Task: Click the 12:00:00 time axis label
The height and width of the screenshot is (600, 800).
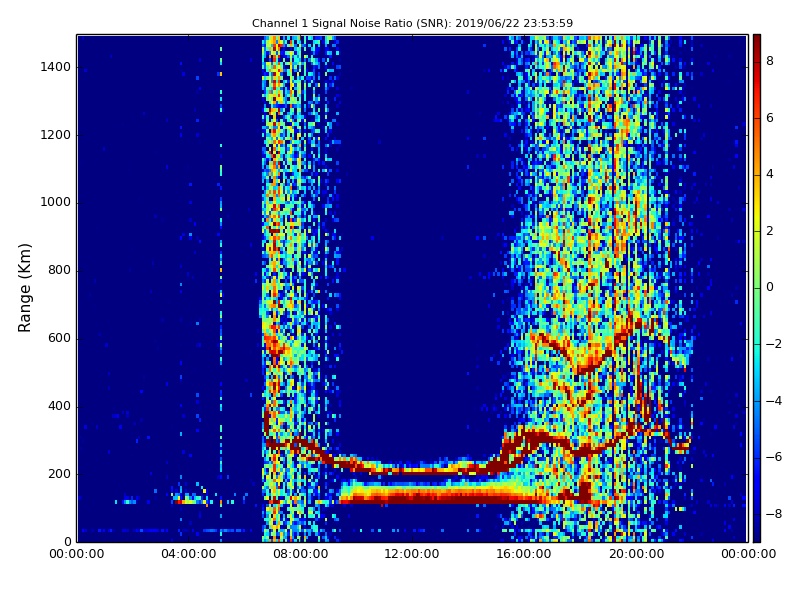Action: point(412,554)
